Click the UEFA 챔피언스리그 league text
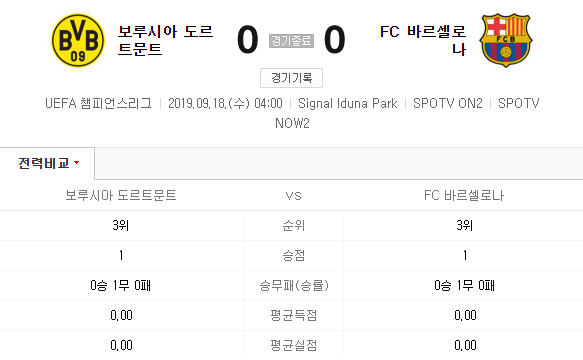Screen dimensions: 583x360 pyautogui.click(x=99, y=103)
